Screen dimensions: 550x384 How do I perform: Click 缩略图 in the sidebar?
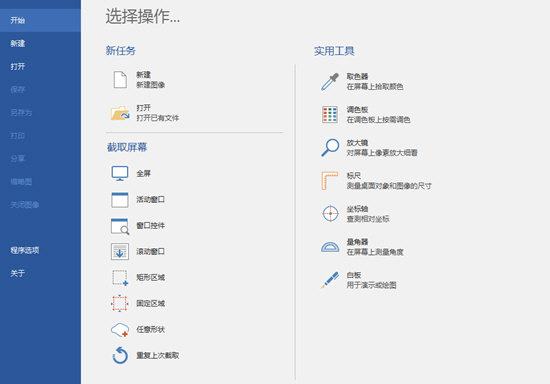click(x=40, y=182)
